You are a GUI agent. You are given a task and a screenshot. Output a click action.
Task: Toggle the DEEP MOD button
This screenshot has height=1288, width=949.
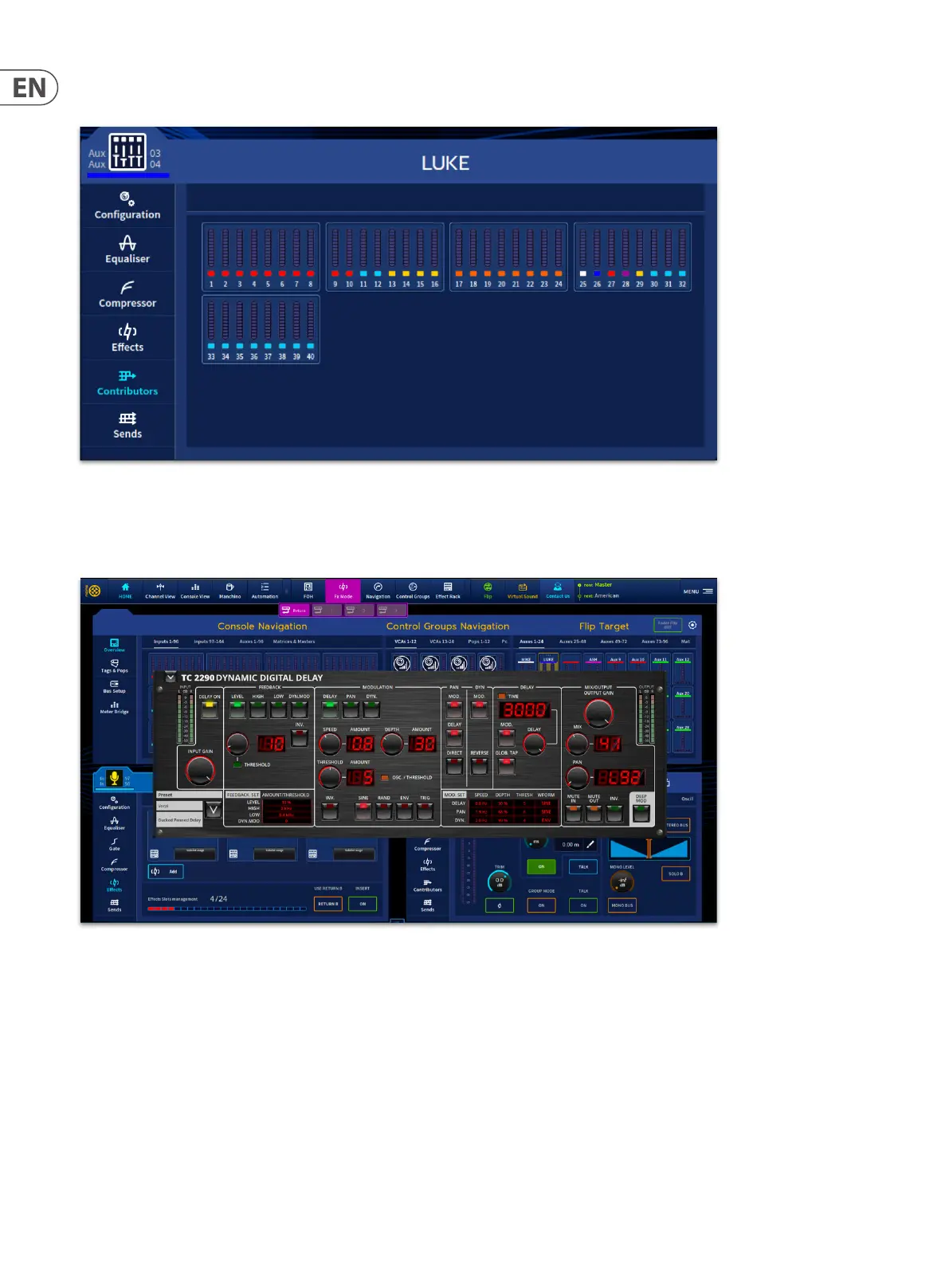[641, 813]
